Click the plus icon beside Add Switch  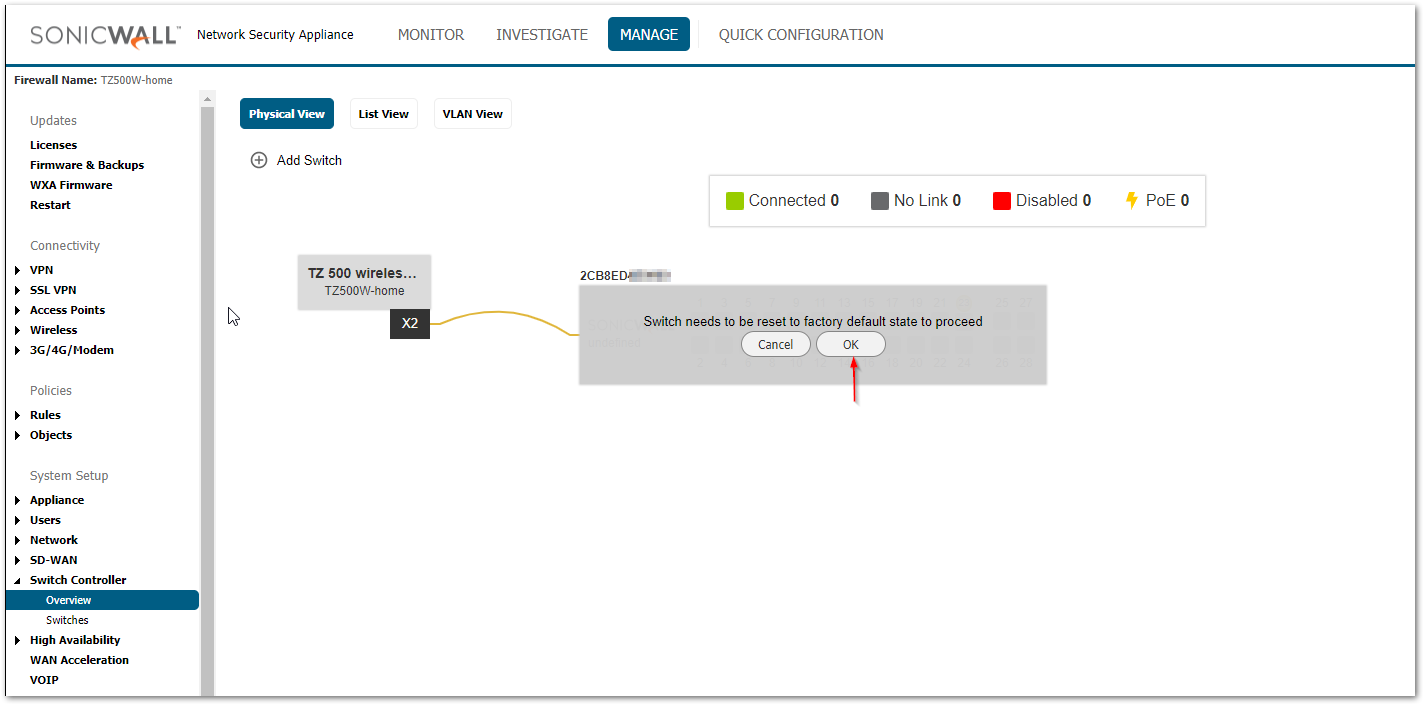pyautogui.click(x=259, y=160)
